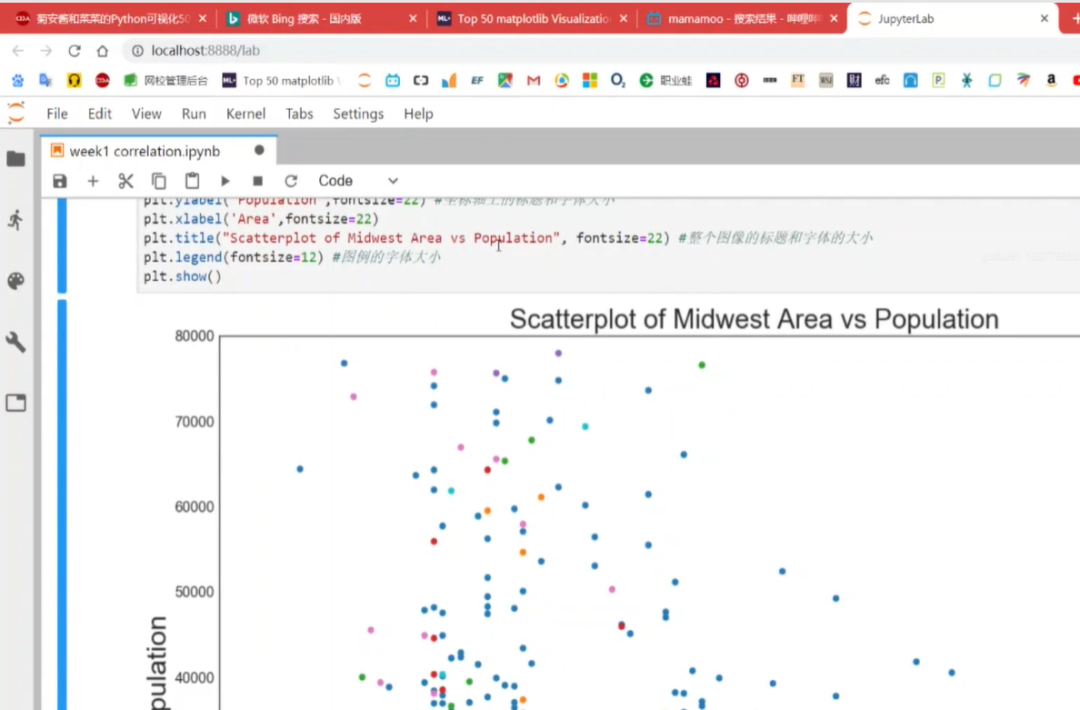Open the Gmail bookmark icon

[533, 81]
